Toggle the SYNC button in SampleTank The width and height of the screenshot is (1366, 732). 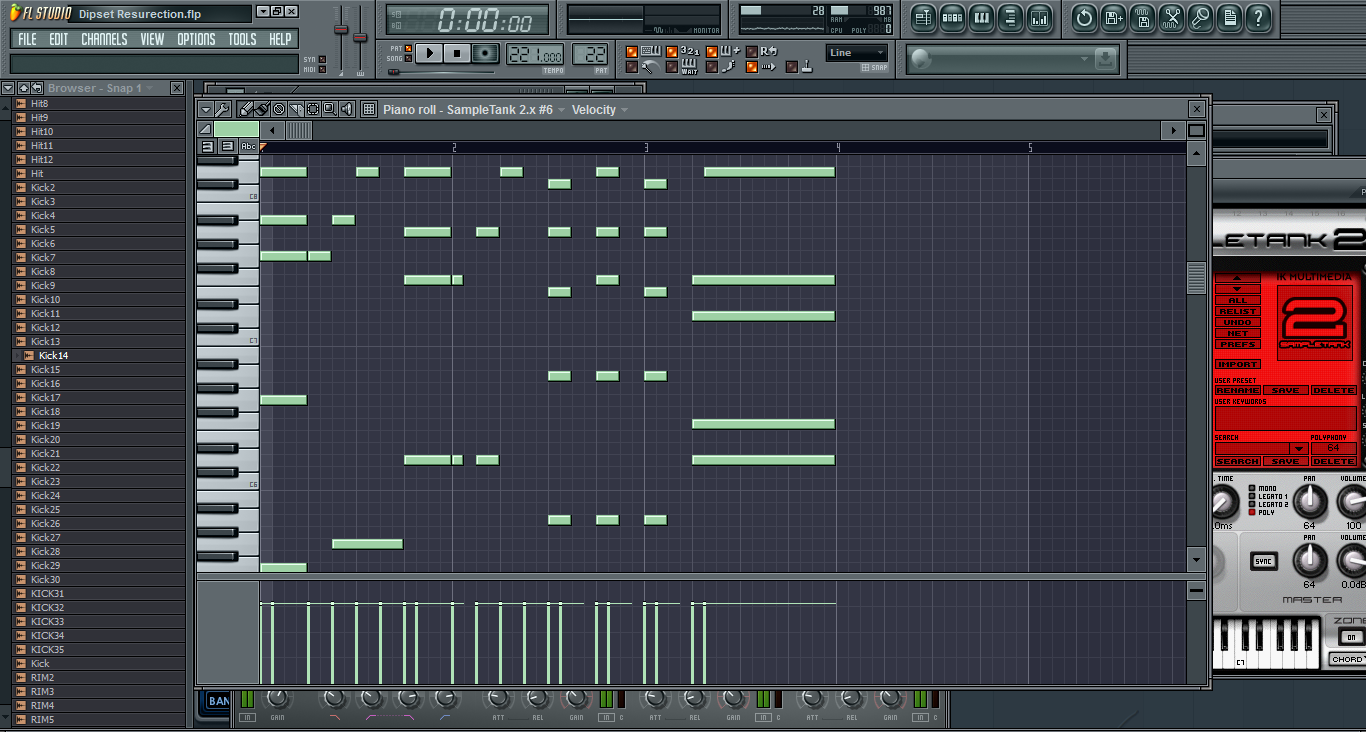point(1264,561)
